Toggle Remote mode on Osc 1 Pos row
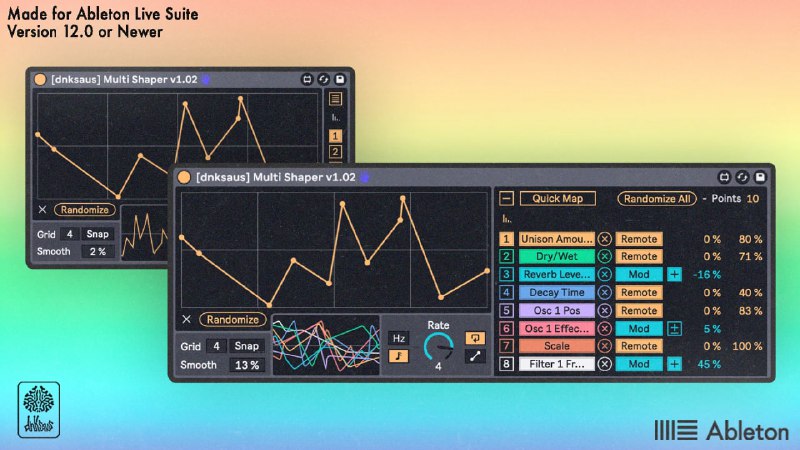This screenshot has height=450, width=800. (639, 310)
